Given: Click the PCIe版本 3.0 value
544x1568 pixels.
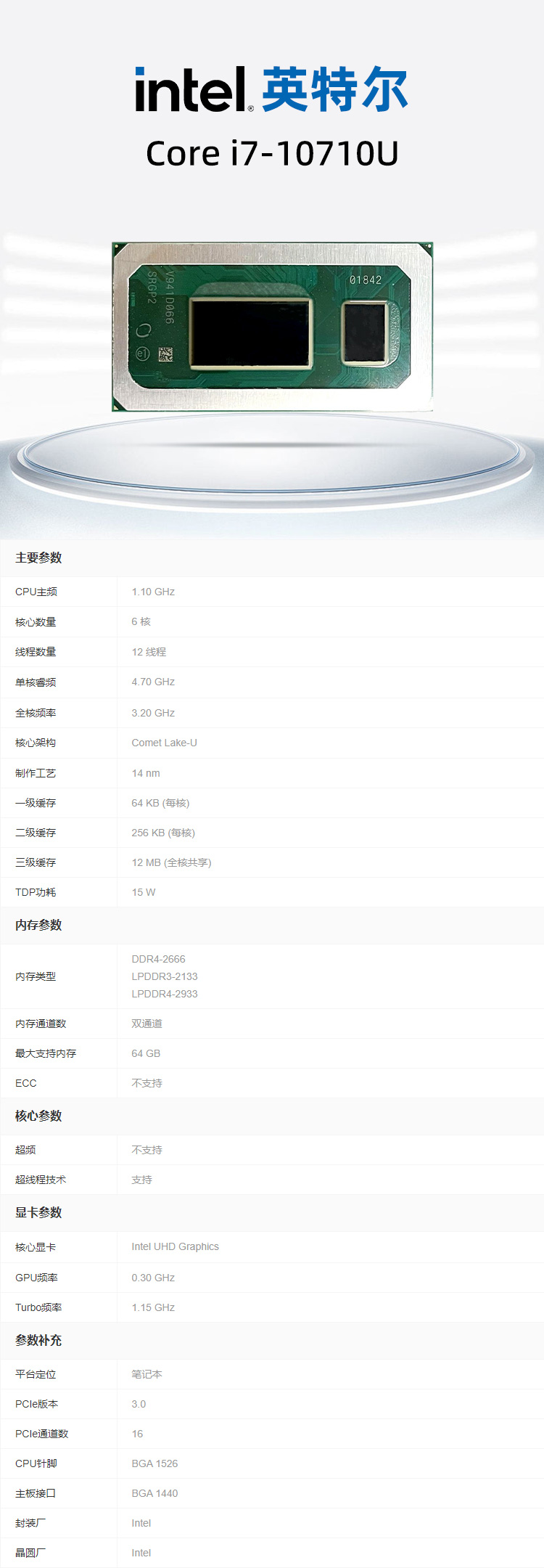Looking at the screenshot, I should pos(139,1404).
